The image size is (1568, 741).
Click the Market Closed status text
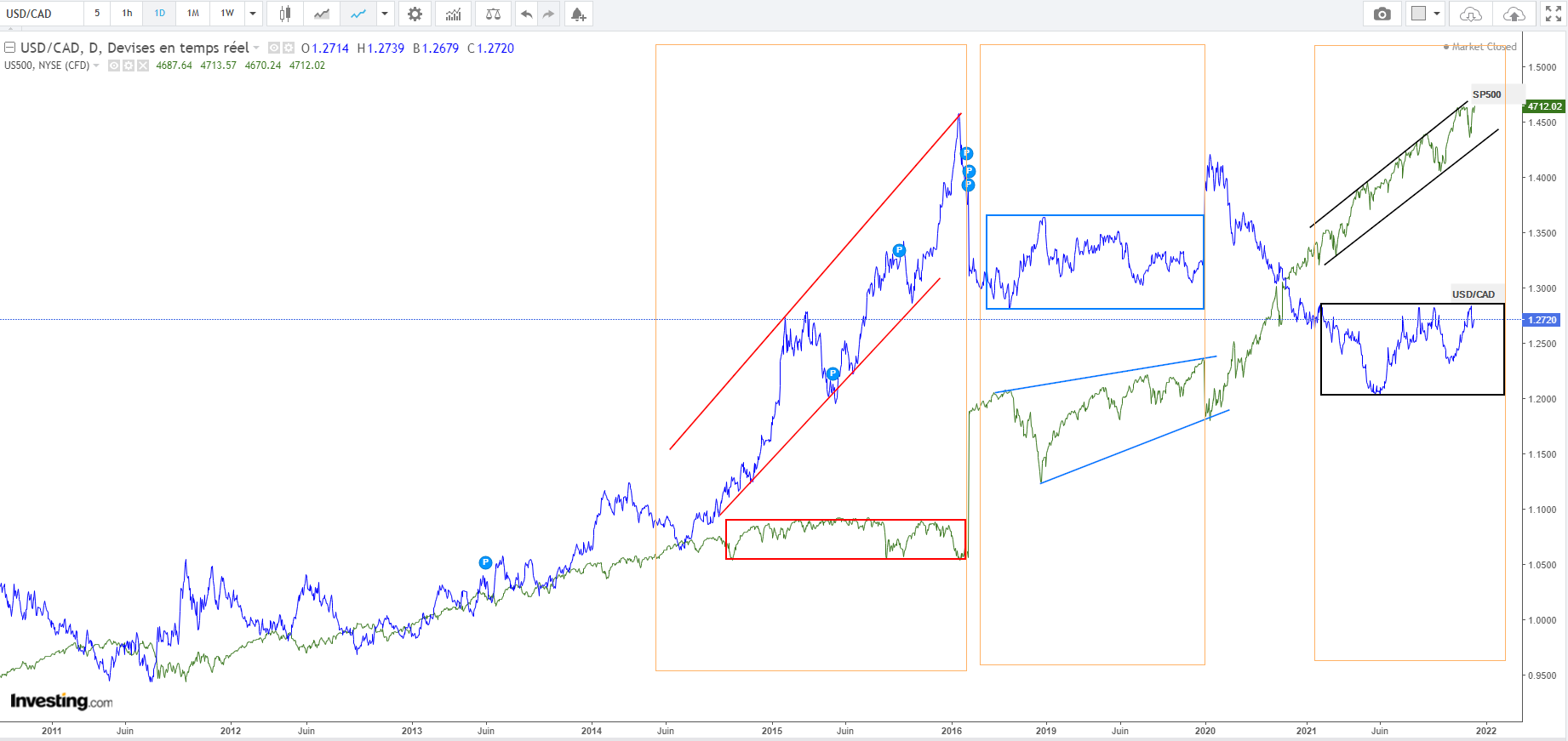coord(1484,47)
